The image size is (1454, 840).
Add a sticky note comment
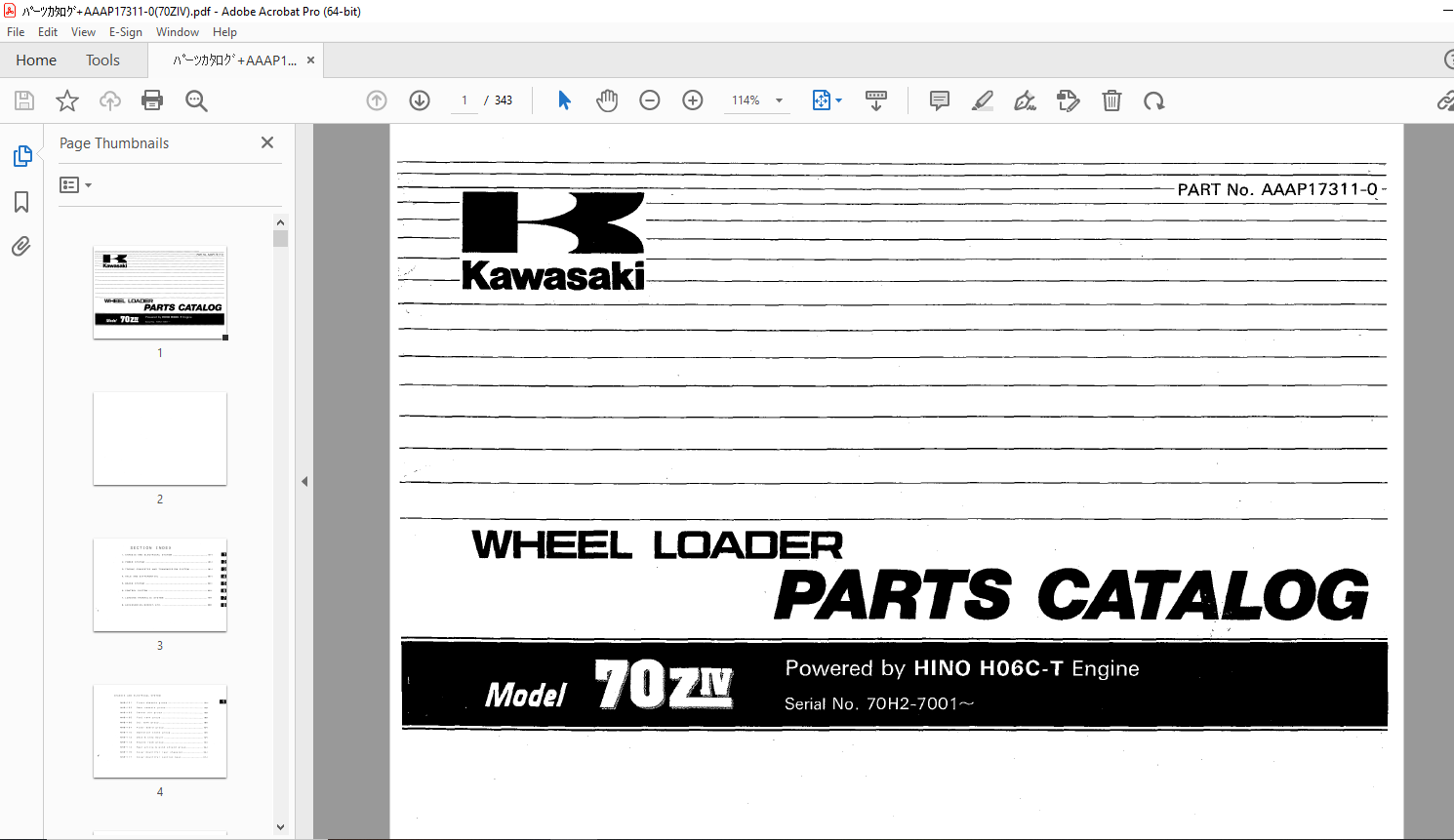[x=940, y=100]
